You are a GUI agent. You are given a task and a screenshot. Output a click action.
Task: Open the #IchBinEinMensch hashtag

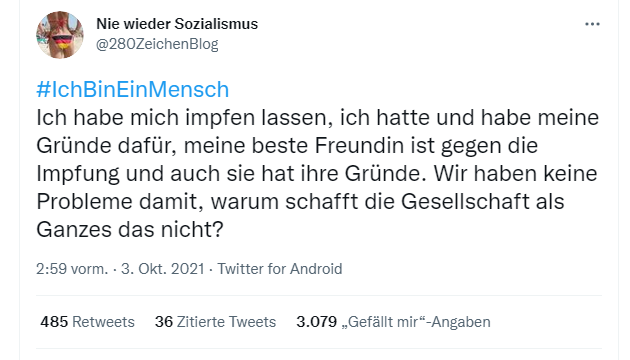(133, 89)
